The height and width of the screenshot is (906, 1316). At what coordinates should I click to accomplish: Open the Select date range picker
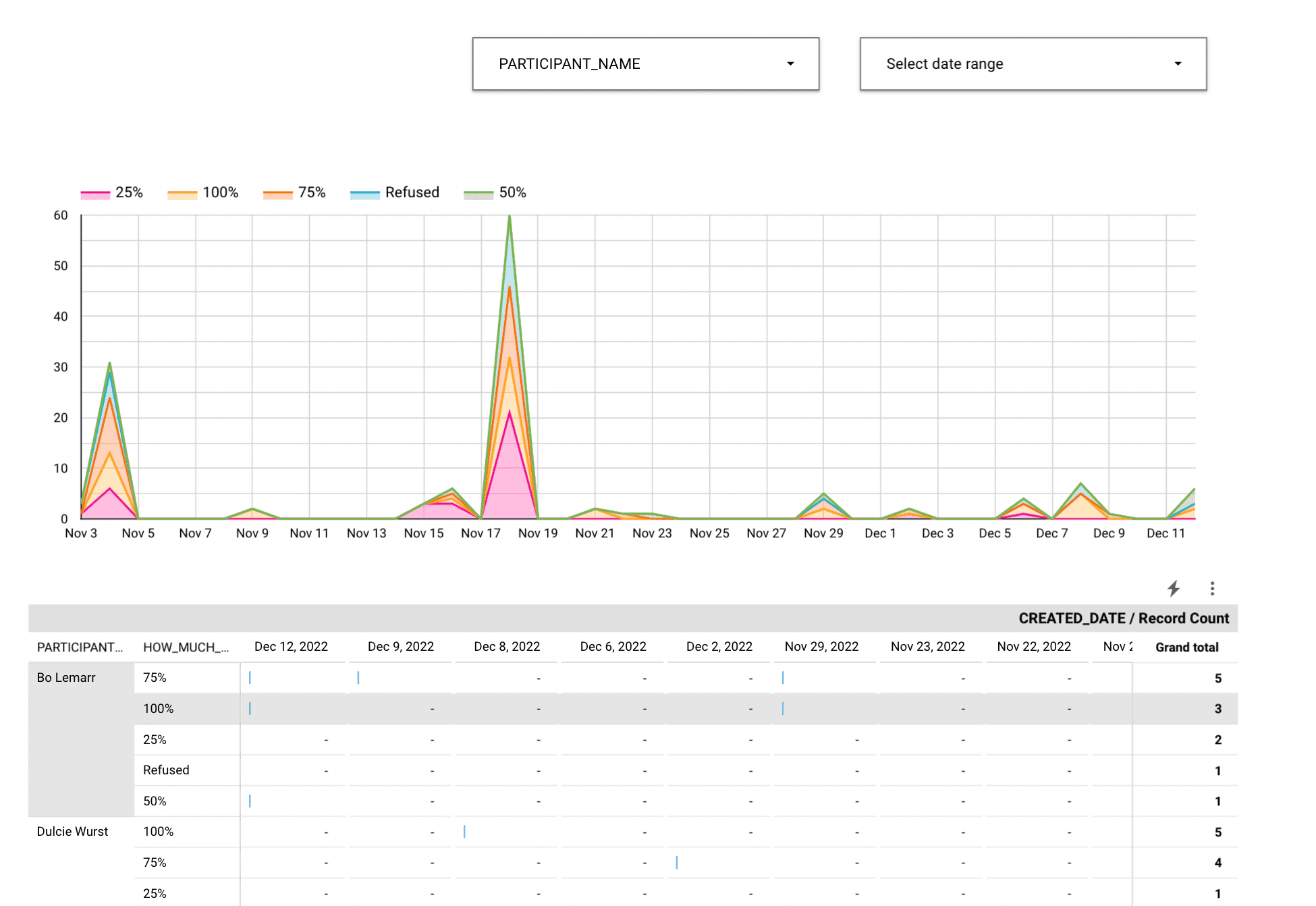[x=1033, y=63]
